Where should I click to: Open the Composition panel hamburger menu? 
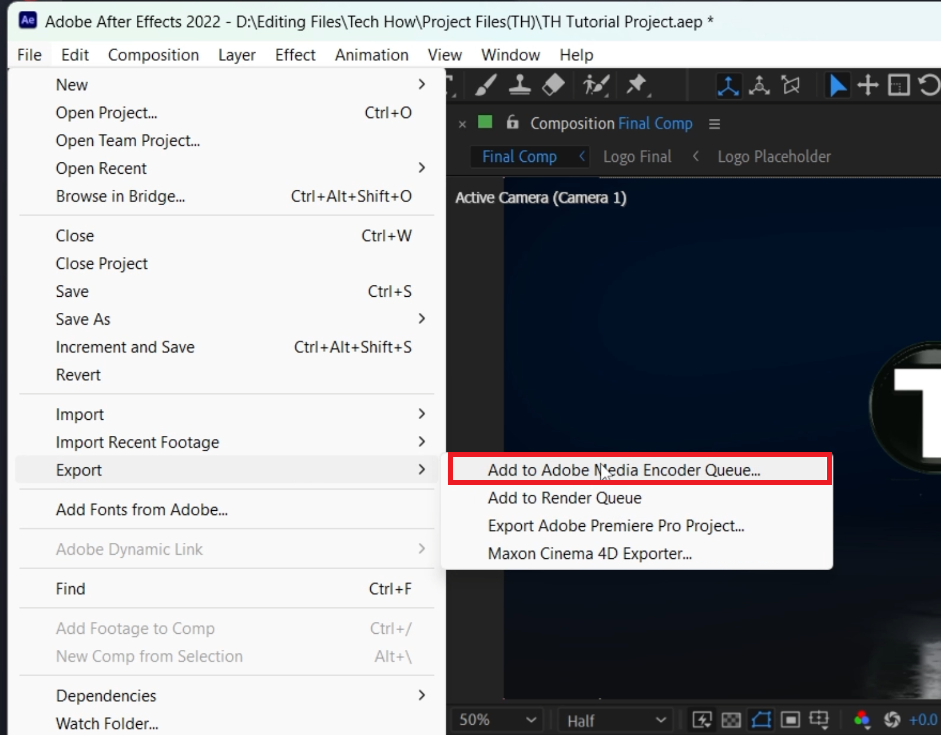pos(714,124)
